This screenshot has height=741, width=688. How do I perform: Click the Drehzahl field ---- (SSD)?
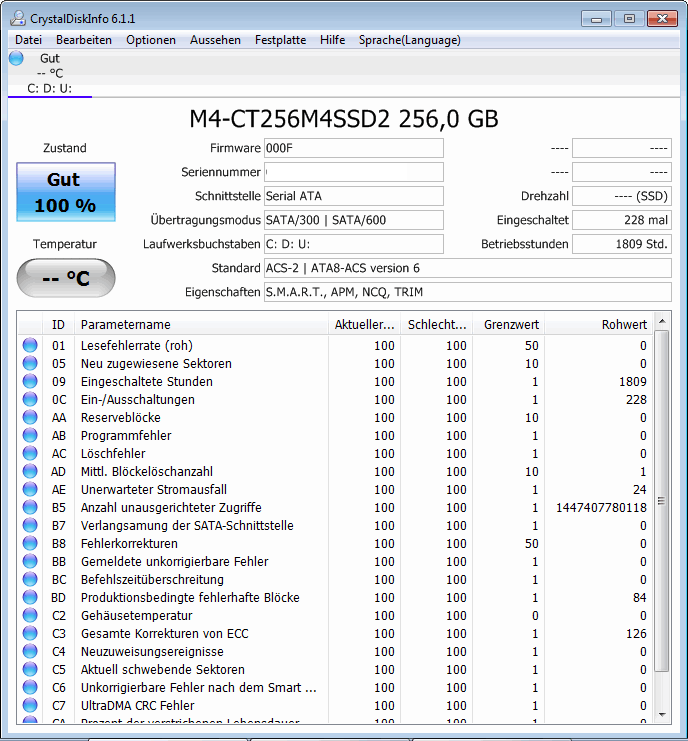tap(622, 196)
